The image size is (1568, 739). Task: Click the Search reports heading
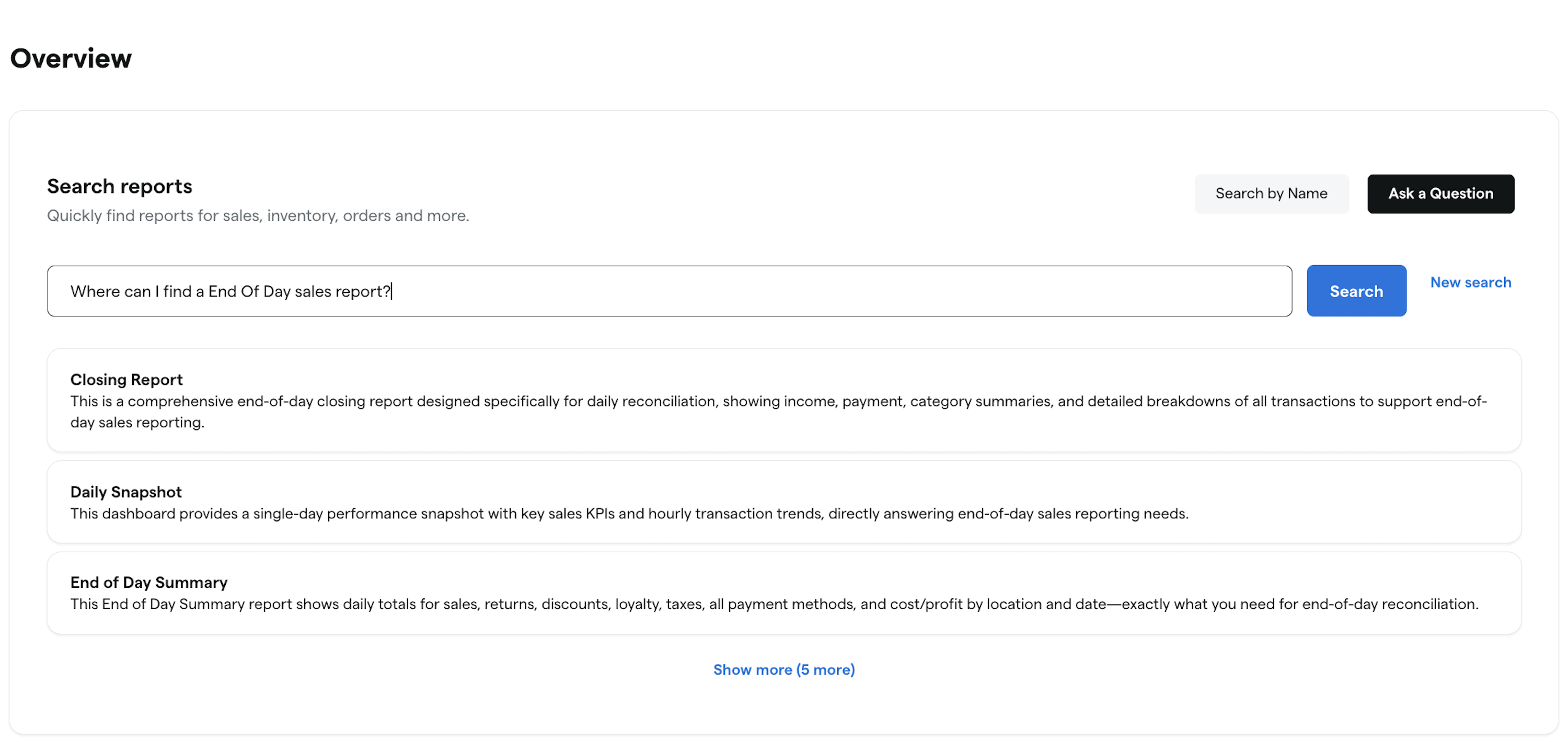pos(119,186)
